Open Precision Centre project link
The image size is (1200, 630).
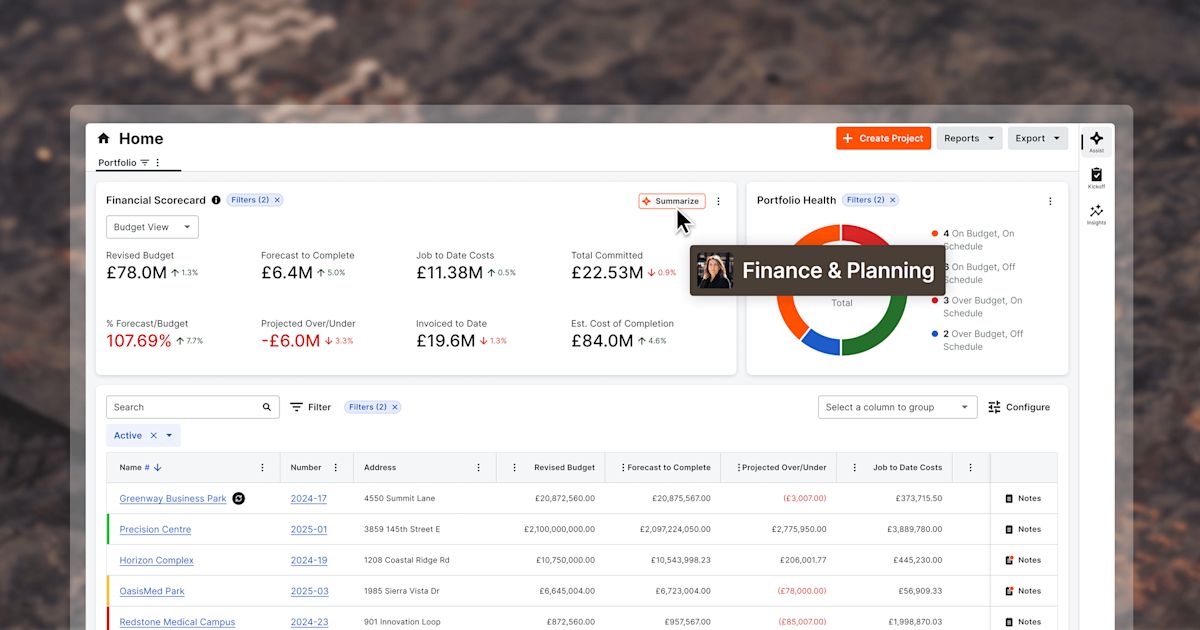[155, 529]
